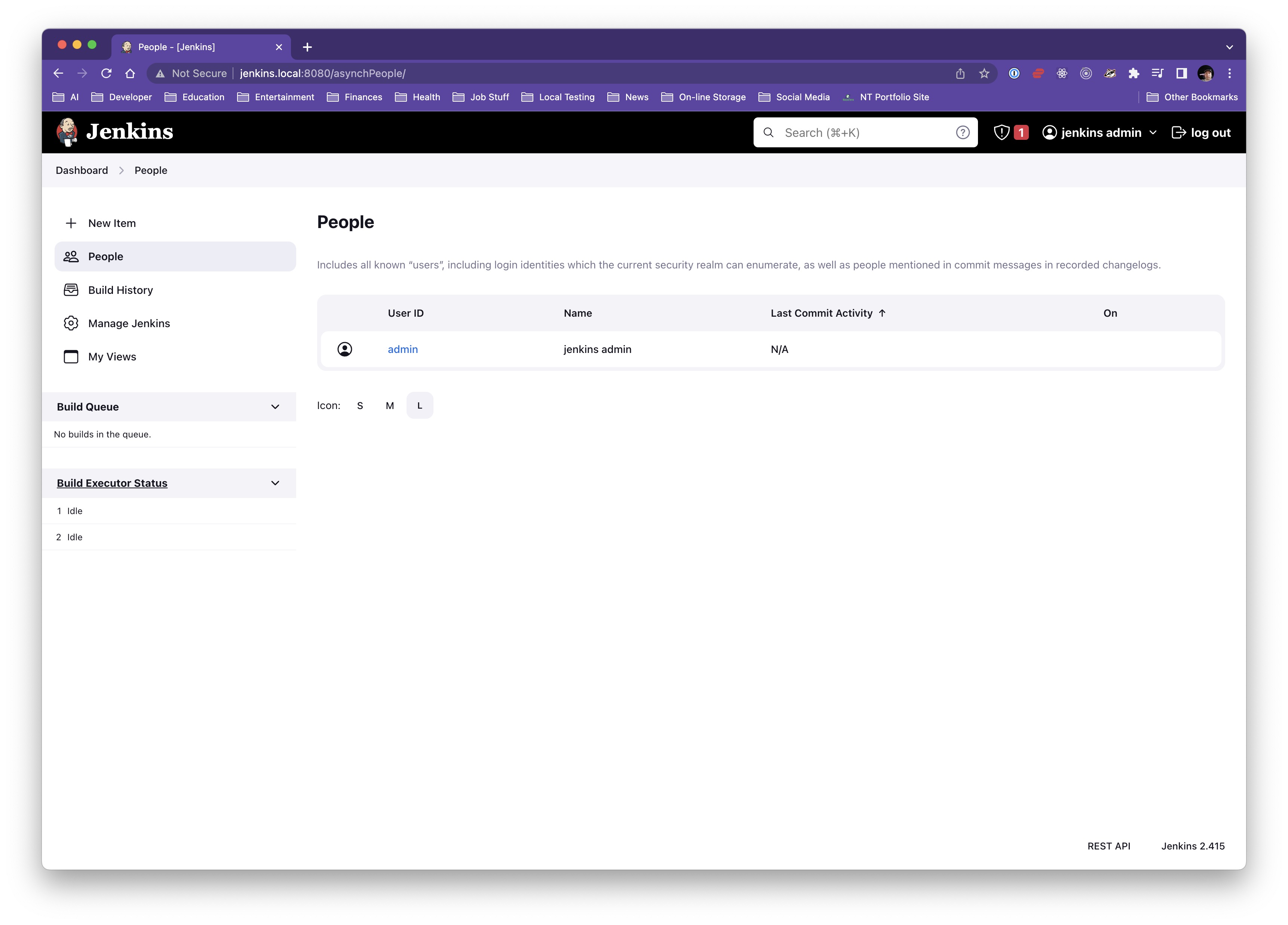Click the search help question mark icon
This screenshot has height=925, width=1288.
(962, 132)
